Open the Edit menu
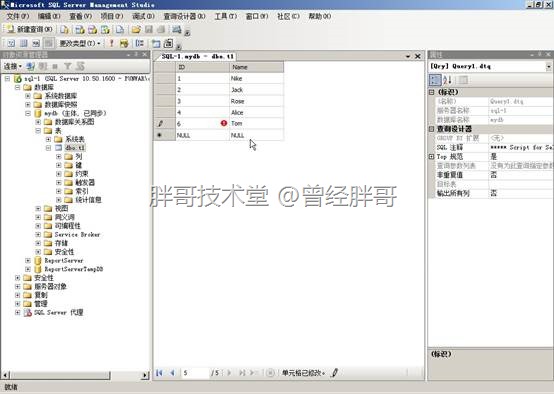 point(49,16)
